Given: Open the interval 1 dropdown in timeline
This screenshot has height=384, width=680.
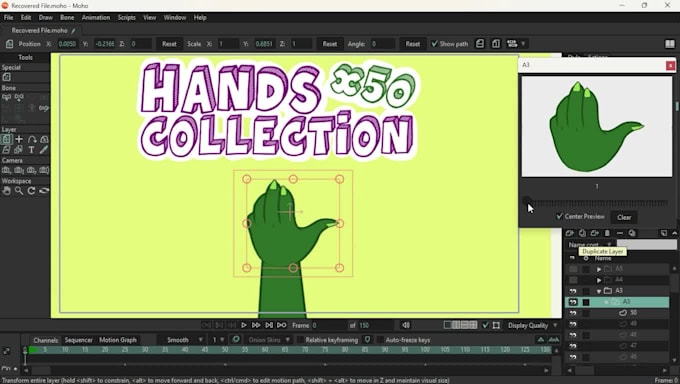Looking at the screenshot, I should pos(218,340).
